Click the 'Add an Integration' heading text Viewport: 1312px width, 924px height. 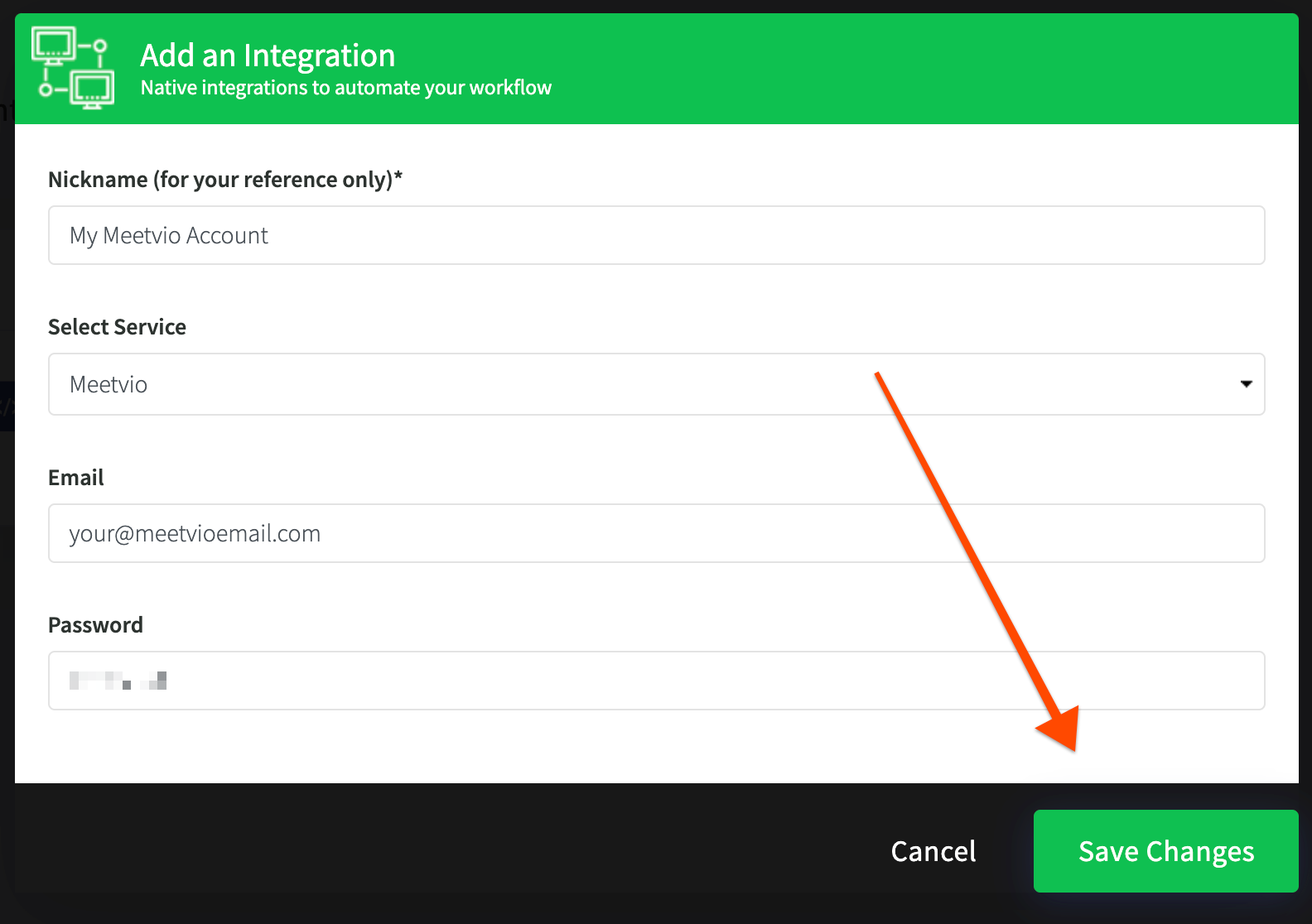[268, 55]
